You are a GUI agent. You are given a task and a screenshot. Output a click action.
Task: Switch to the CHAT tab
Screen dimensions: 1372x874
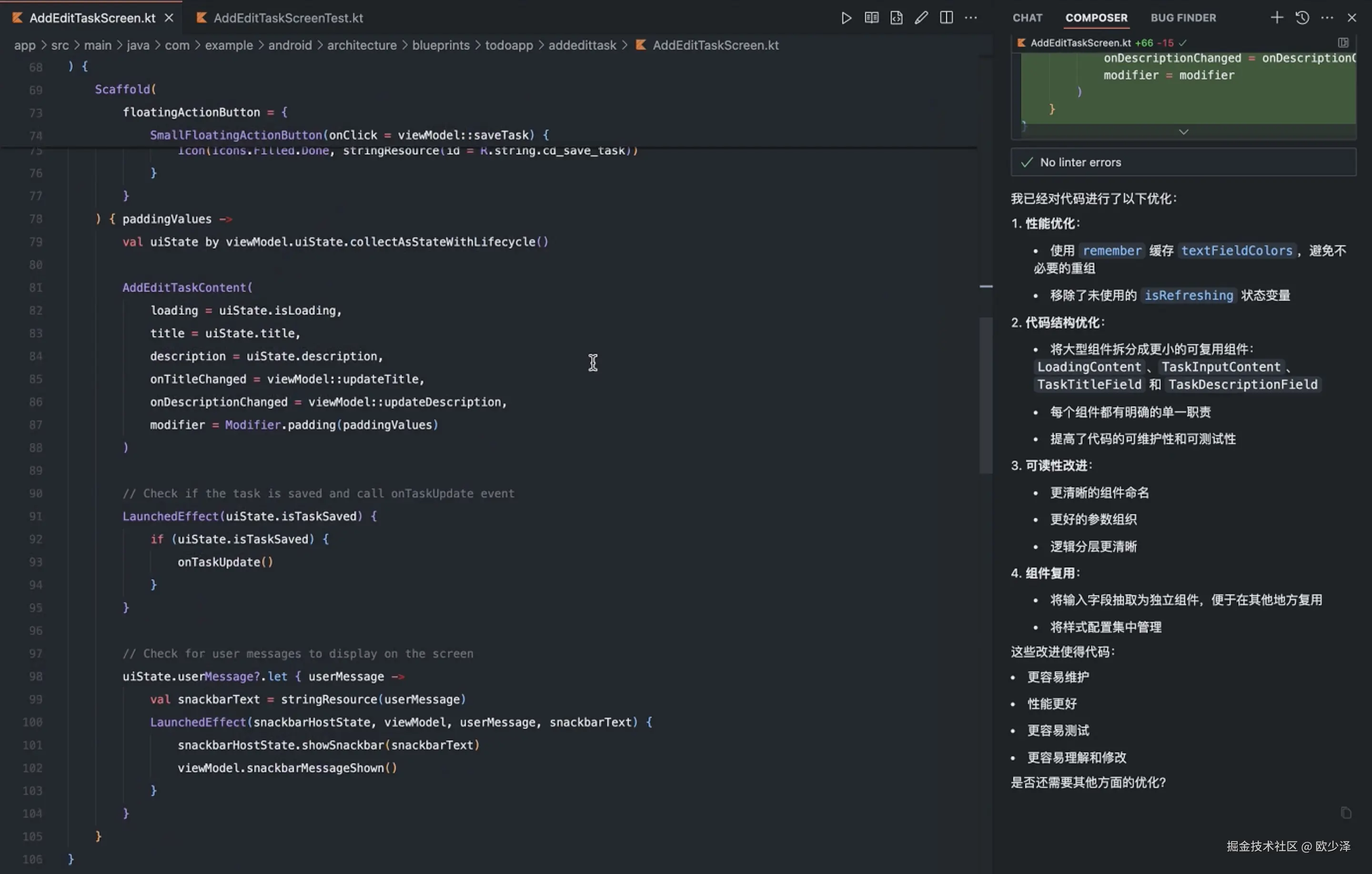click(x=1027, y=18)
